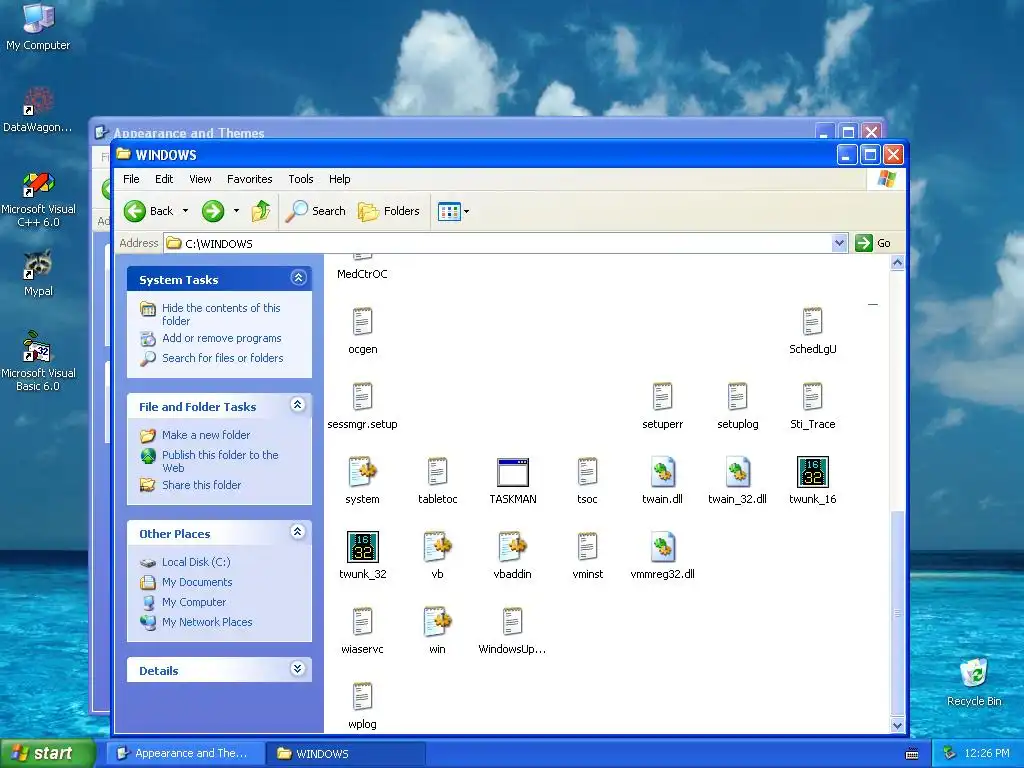
Task: Select the vminst file icon
Action: pyautogui.click(x=587, y=547)
